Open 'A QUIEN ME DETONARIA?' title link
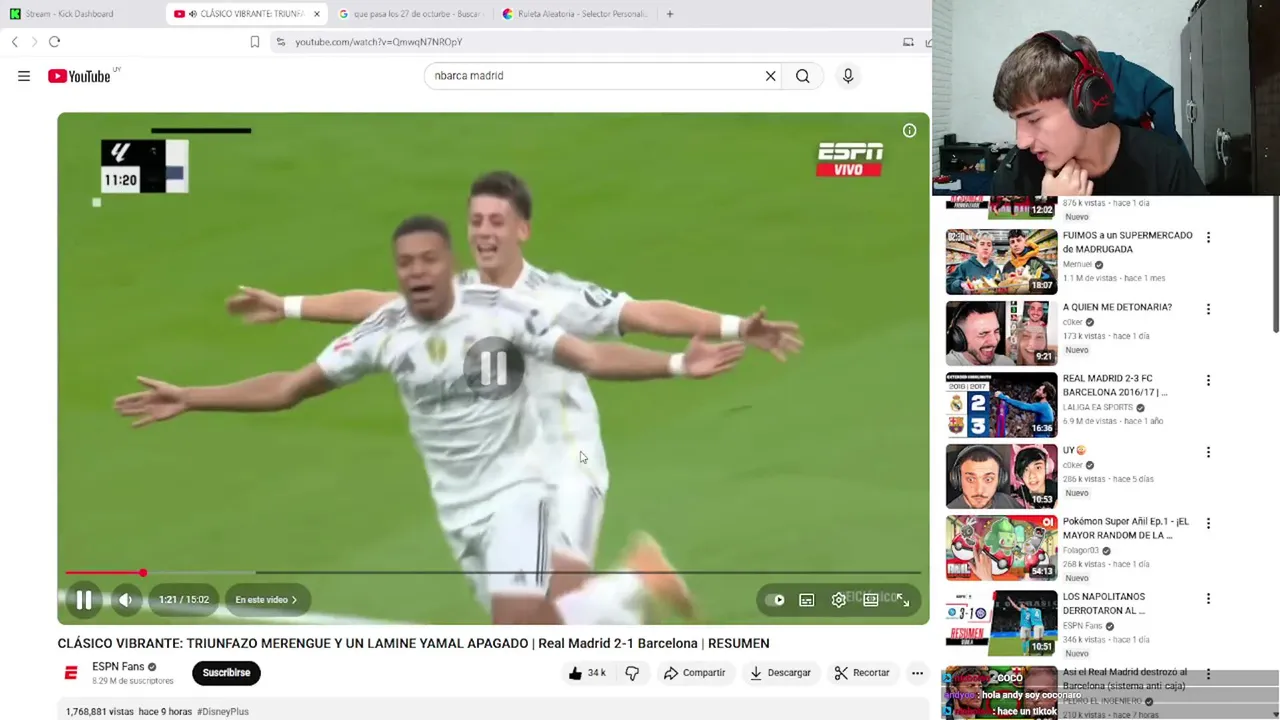The height and width of the screenshot is (720, 1280). (x=1117, y=307)
